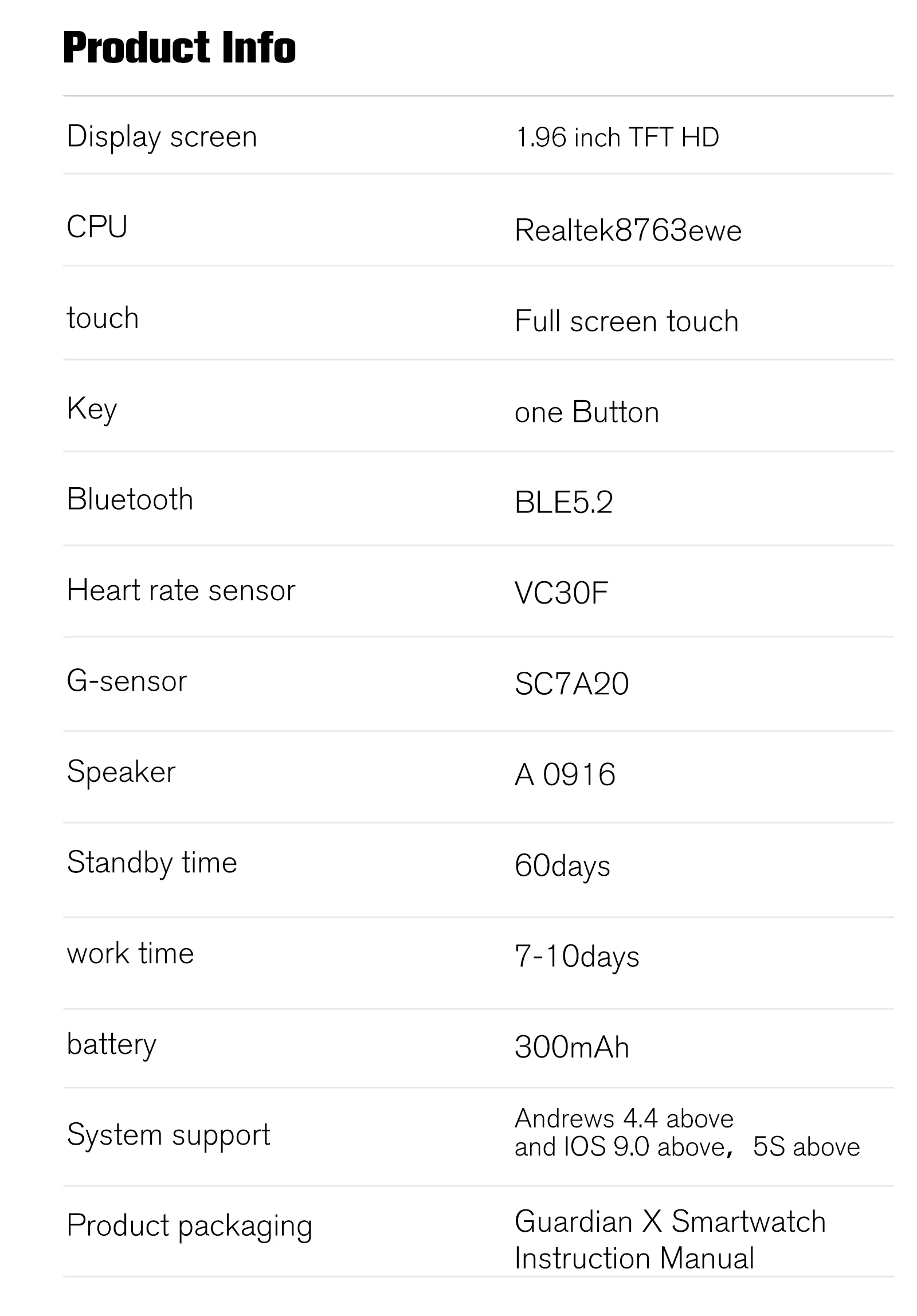Select the BLE5.2 value

pos(563,503)
